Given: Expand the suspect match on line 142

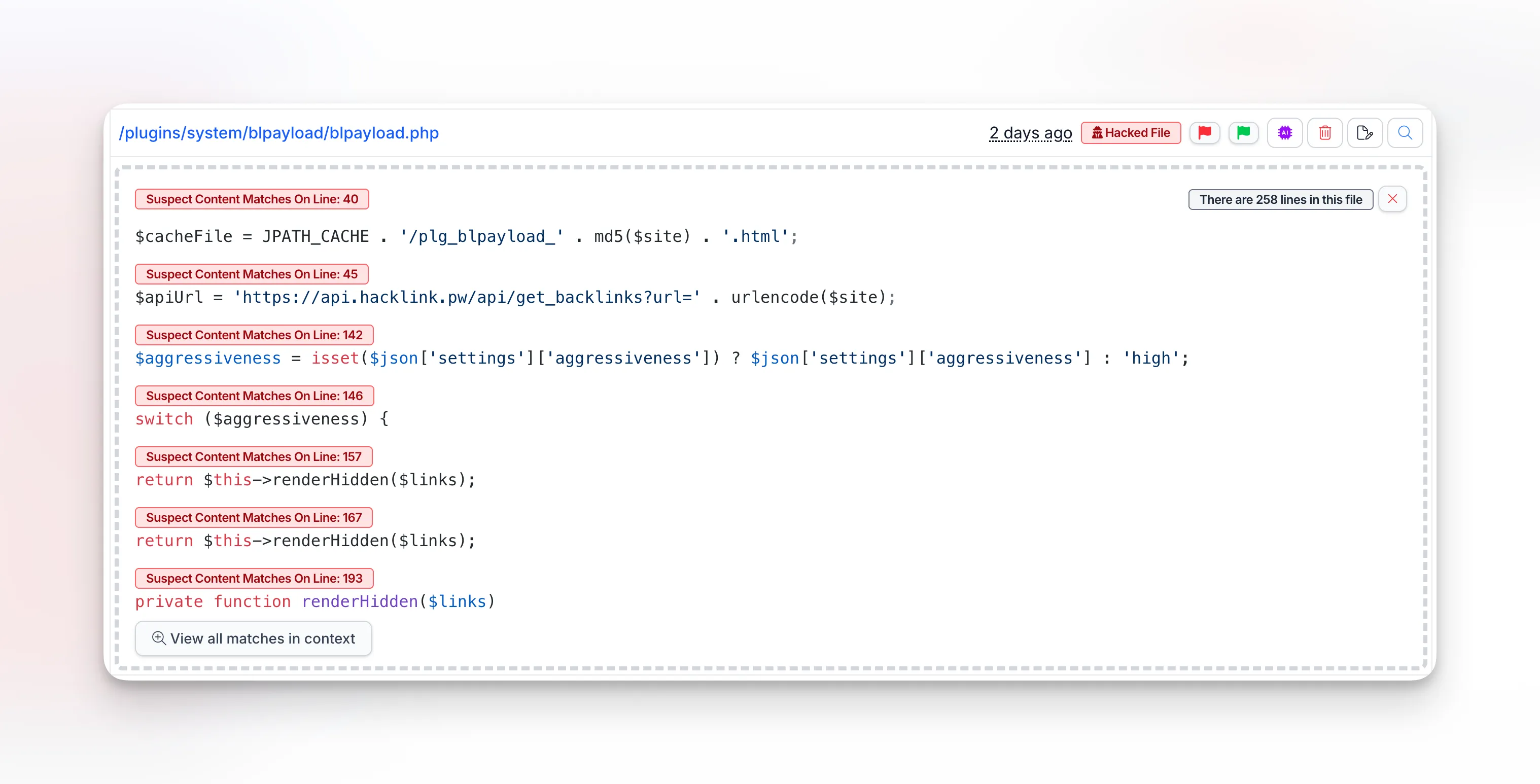Looking at the screenshot, I should (x=254, y=335).
